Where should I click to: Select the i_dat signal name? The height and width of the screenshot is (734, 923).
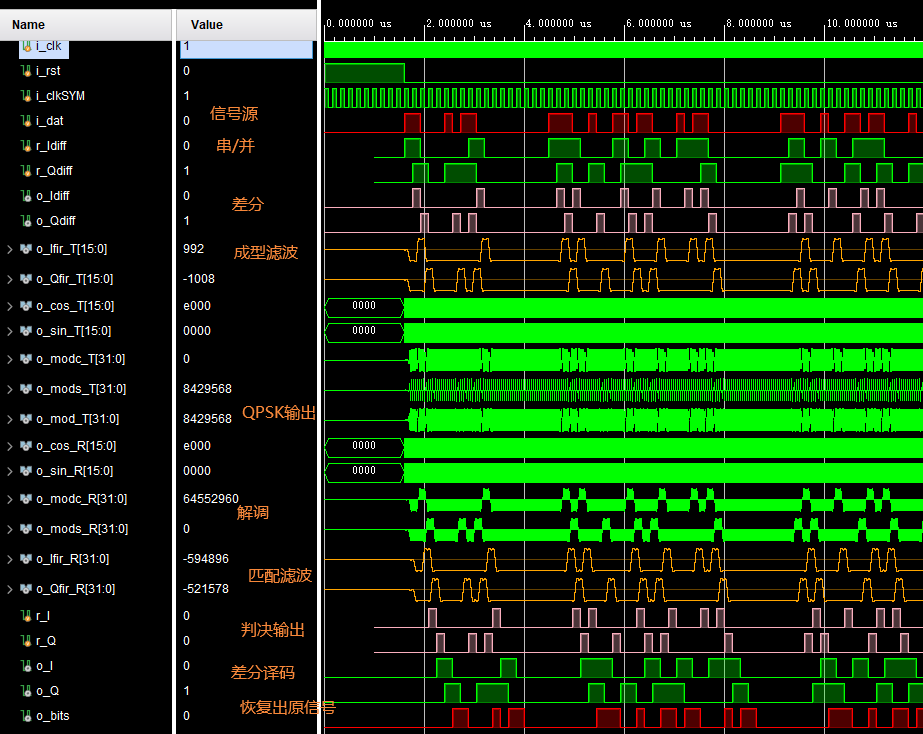tap(49, 121)
